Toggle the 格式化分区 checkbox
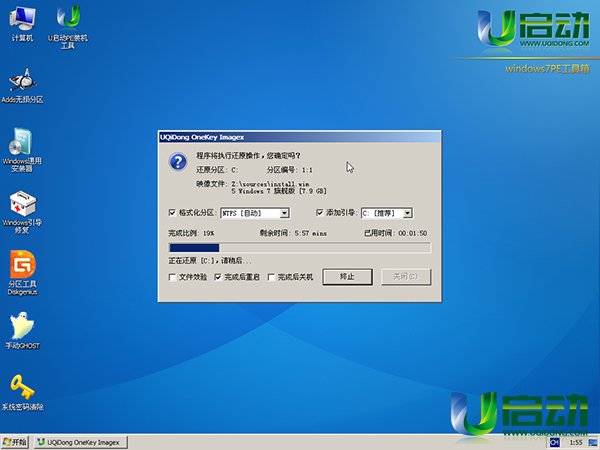The height and width of the screenshot is (450, 600). point(172,212)
